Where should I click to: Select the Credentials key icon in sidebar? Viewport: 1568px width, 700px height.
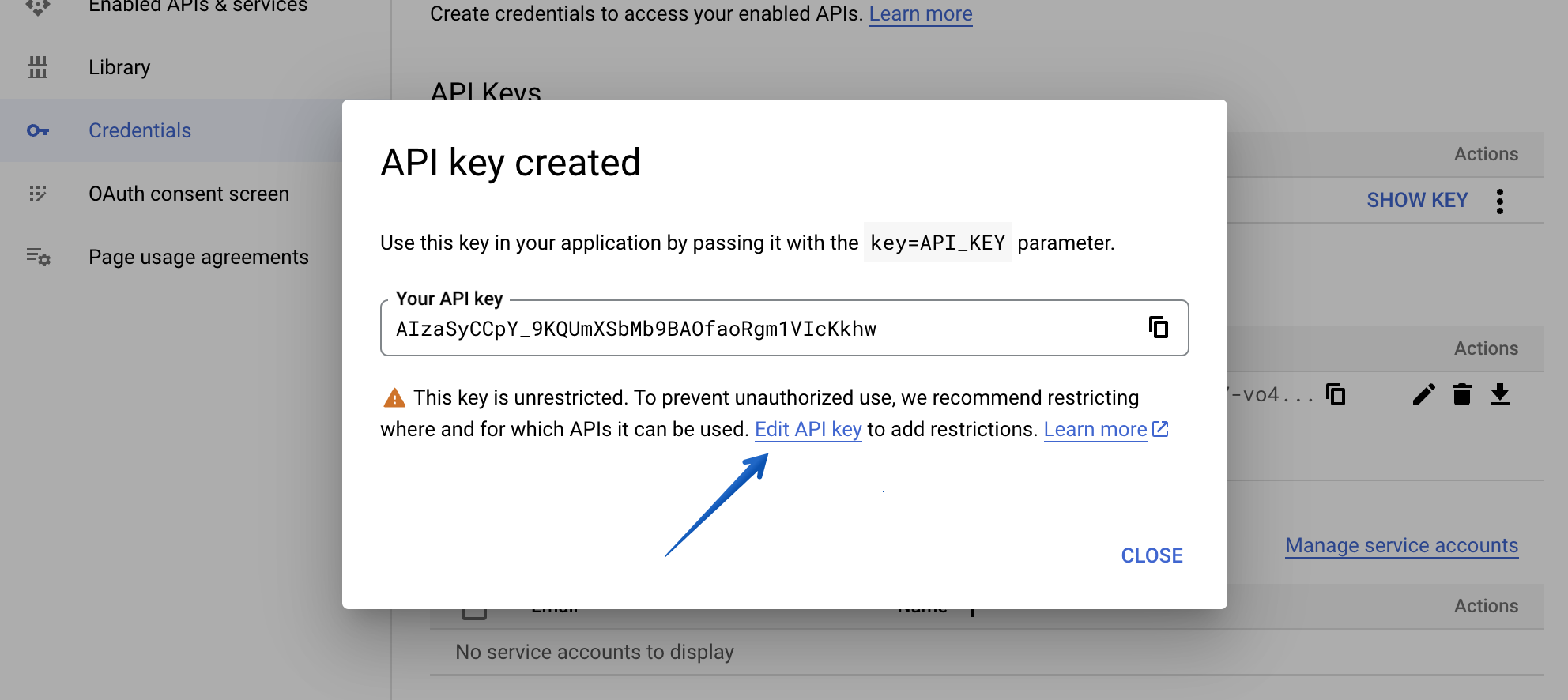(38, 130)
